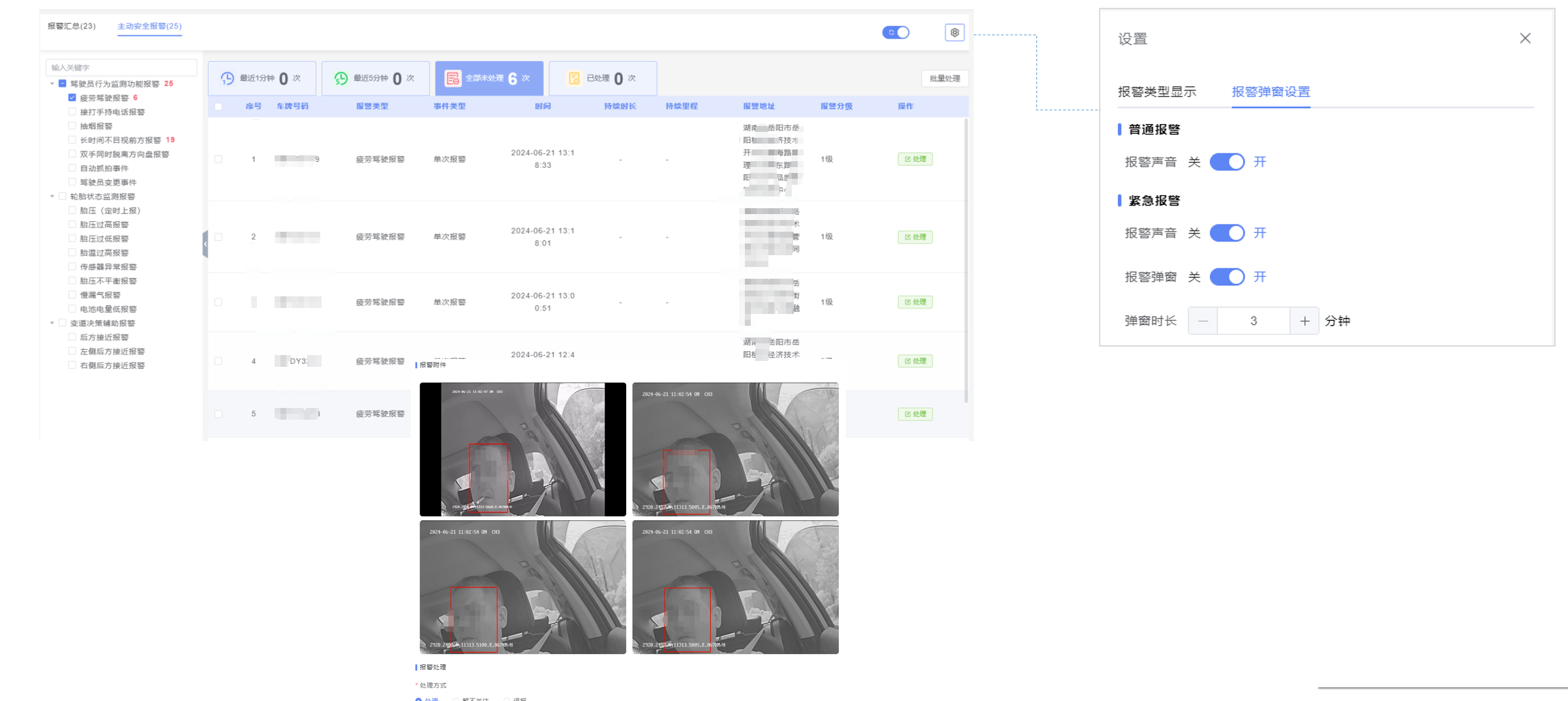Screen dimensions: 1568x701
Task: Collapse 驾驶员行为监测功能报警 tree node
Action: (x=52, y=84)
